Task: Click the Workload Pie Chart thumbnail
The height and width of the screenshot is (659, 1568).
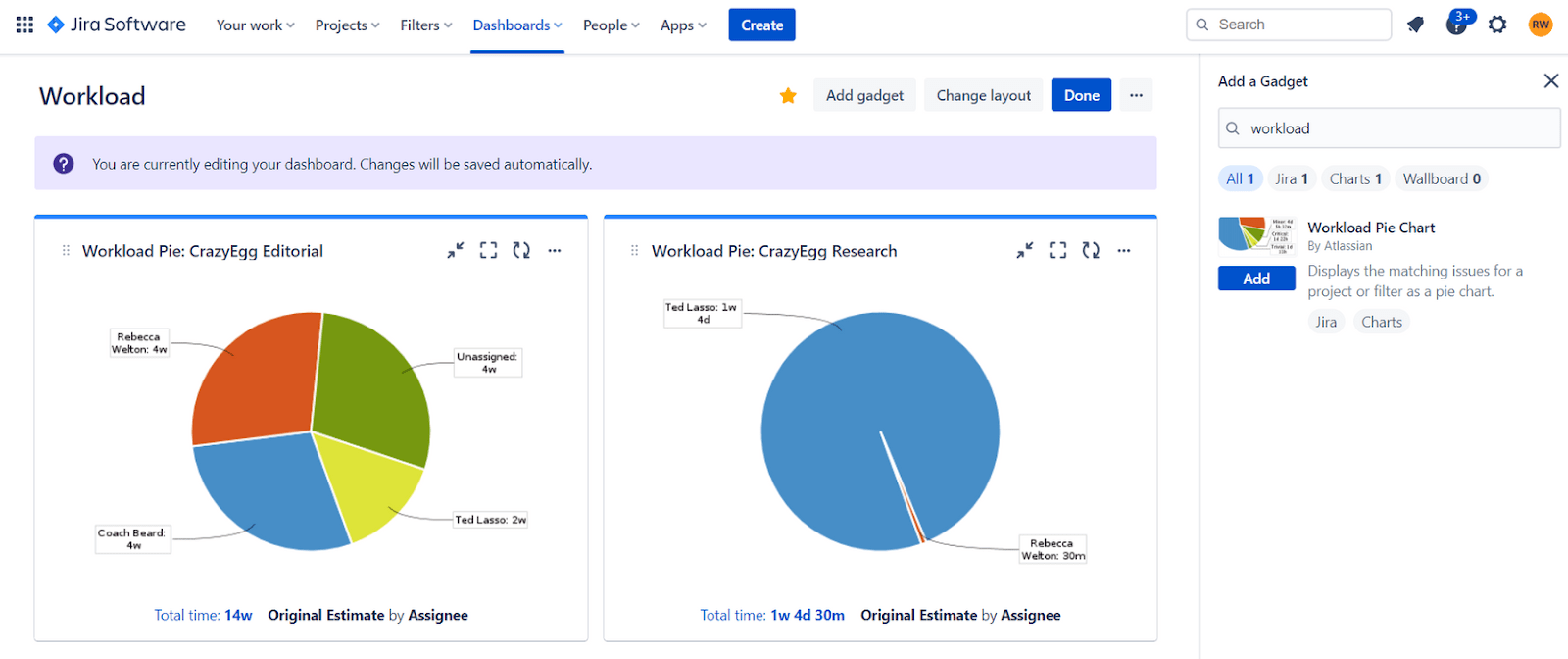Action: 1256,235
